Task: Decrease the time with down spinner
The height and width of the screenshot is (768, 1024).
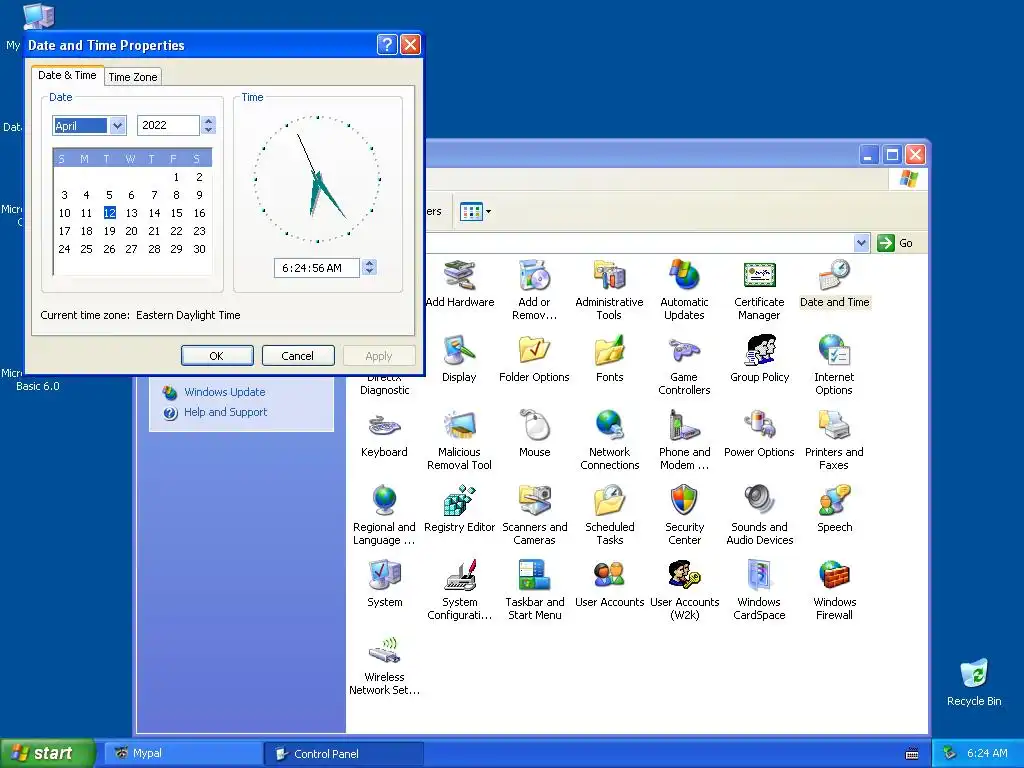Action: (370, 272)
